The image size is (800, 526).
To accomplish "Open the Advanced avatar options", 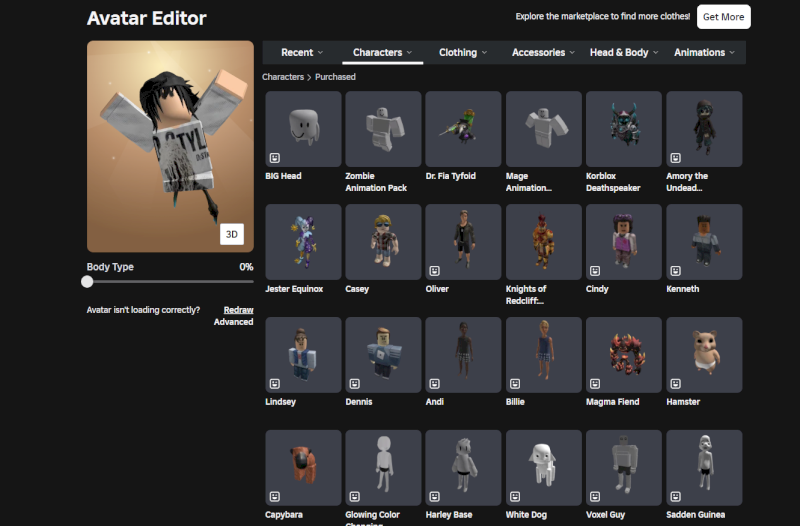I will point(233,322).
